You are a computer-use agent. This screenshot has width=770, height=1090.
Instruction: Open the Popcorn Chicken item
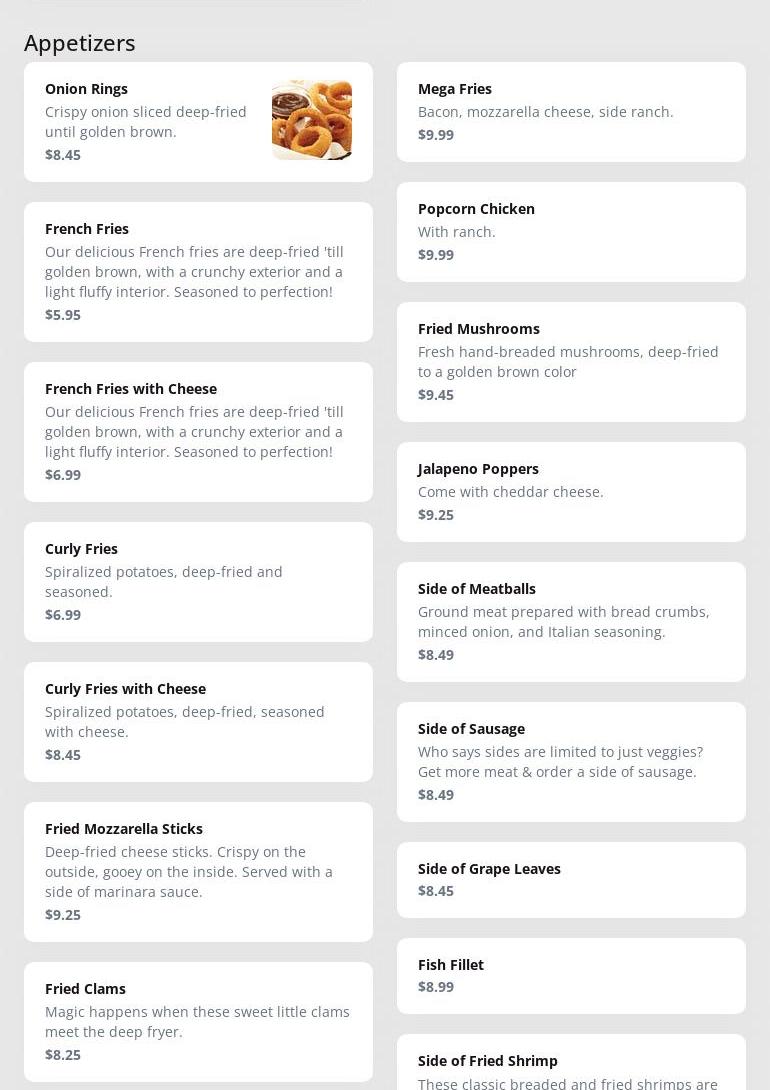(x=571, y=232)
